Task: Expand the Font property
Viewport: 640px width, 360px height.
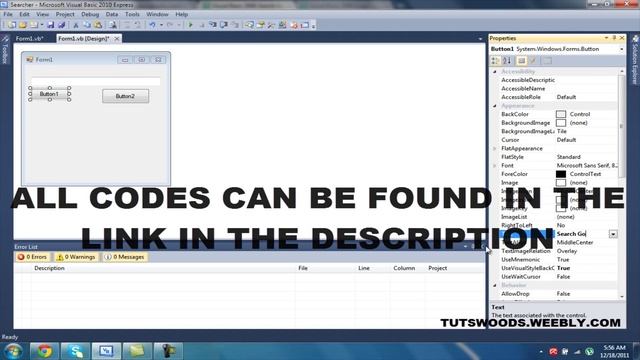Action: pyautogui.click(x=495, y=166)
